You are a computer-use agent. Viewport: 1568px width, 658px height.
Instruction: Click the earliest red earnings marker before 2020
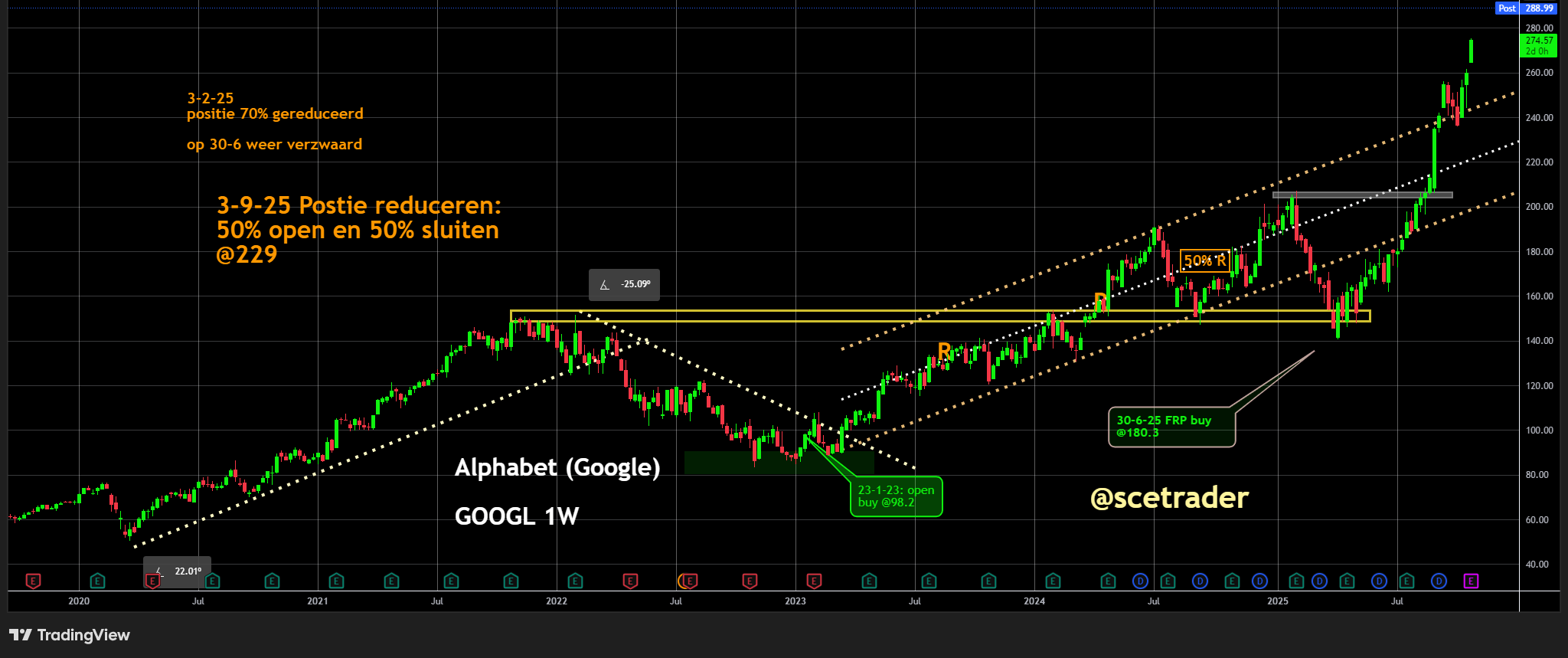pyautogui.click(x=33, y=581)
